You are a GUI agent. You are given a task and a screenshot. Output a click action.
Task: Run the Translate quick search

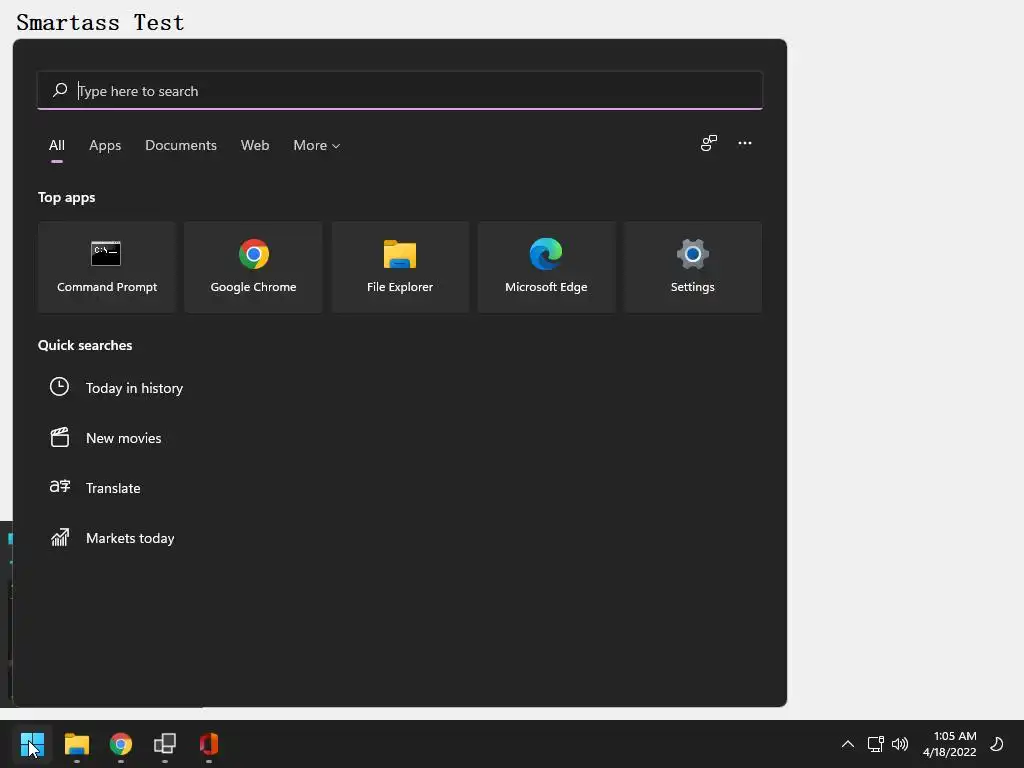tap(113, 488)
